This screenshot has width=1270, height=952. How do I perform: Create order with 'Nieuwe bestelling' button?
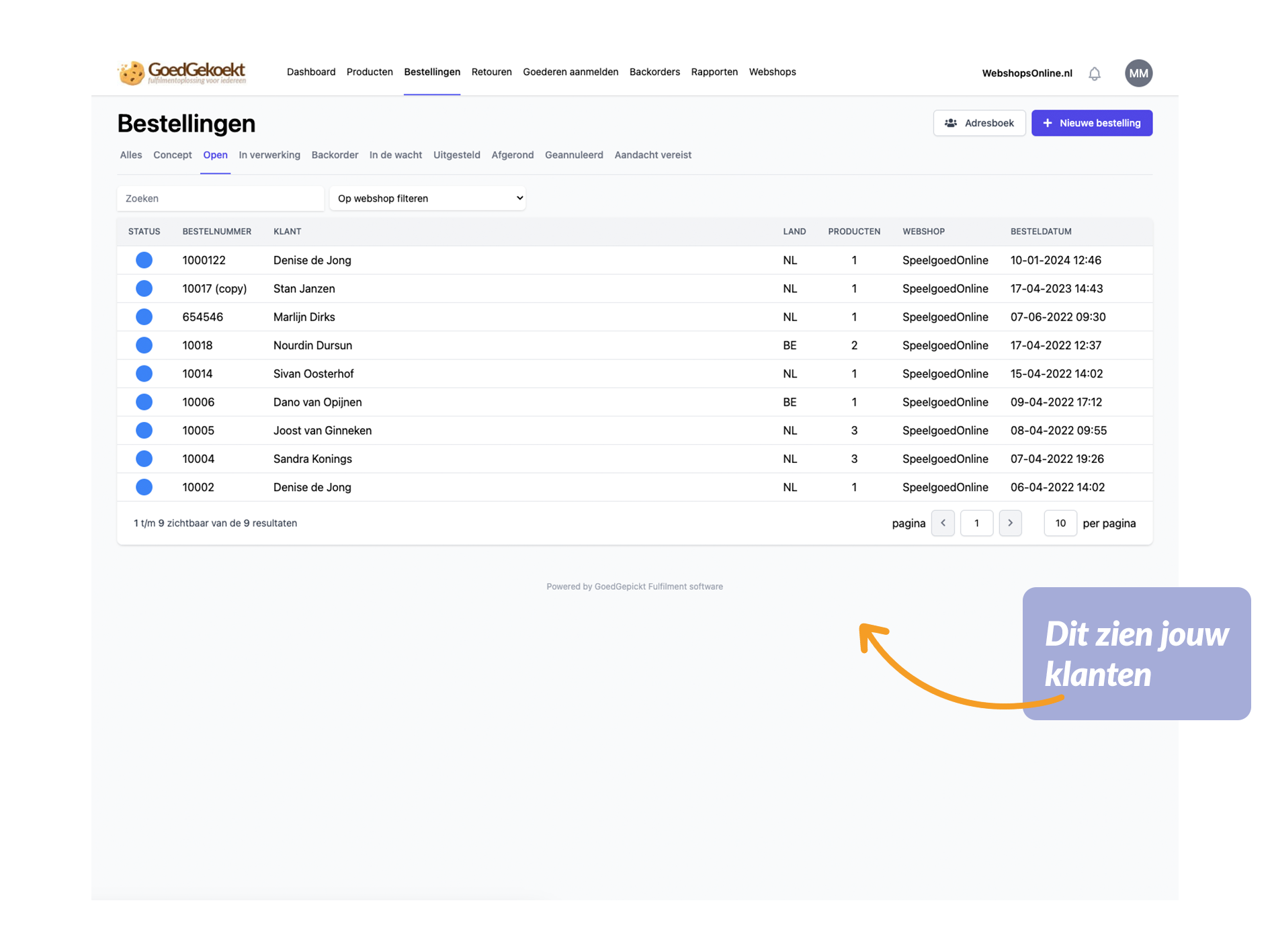pyautogui.click(x=1091, y=123)
